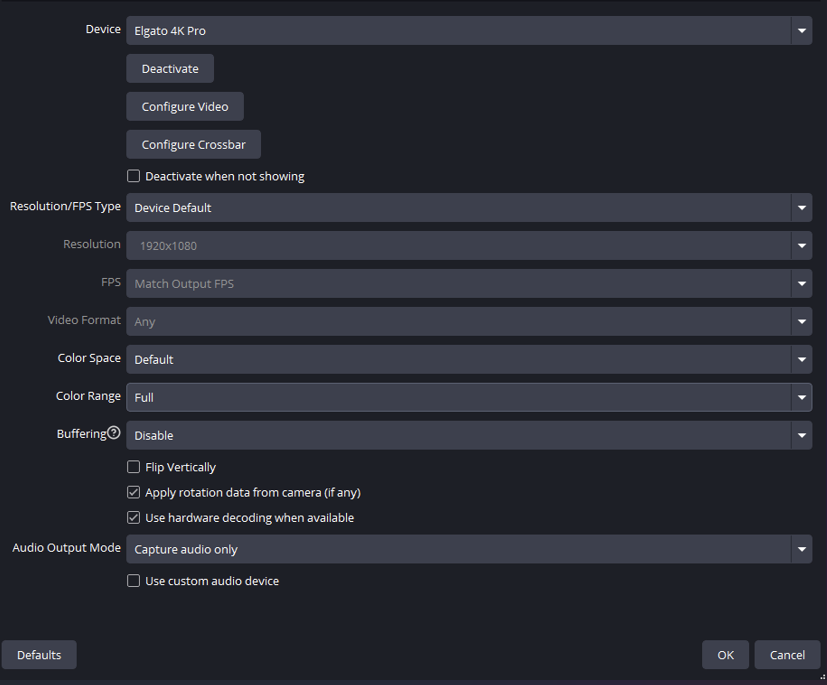Click the Deactivate button
Viewport: 827px width, 685px height.
click(x=170, y=69)
